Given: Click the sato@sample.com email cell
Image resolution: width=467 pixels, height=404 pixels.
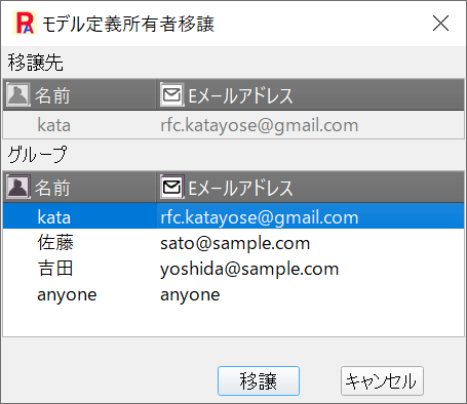Looking at the screenshot, I should pyautogui.click(x=235, y=243).
